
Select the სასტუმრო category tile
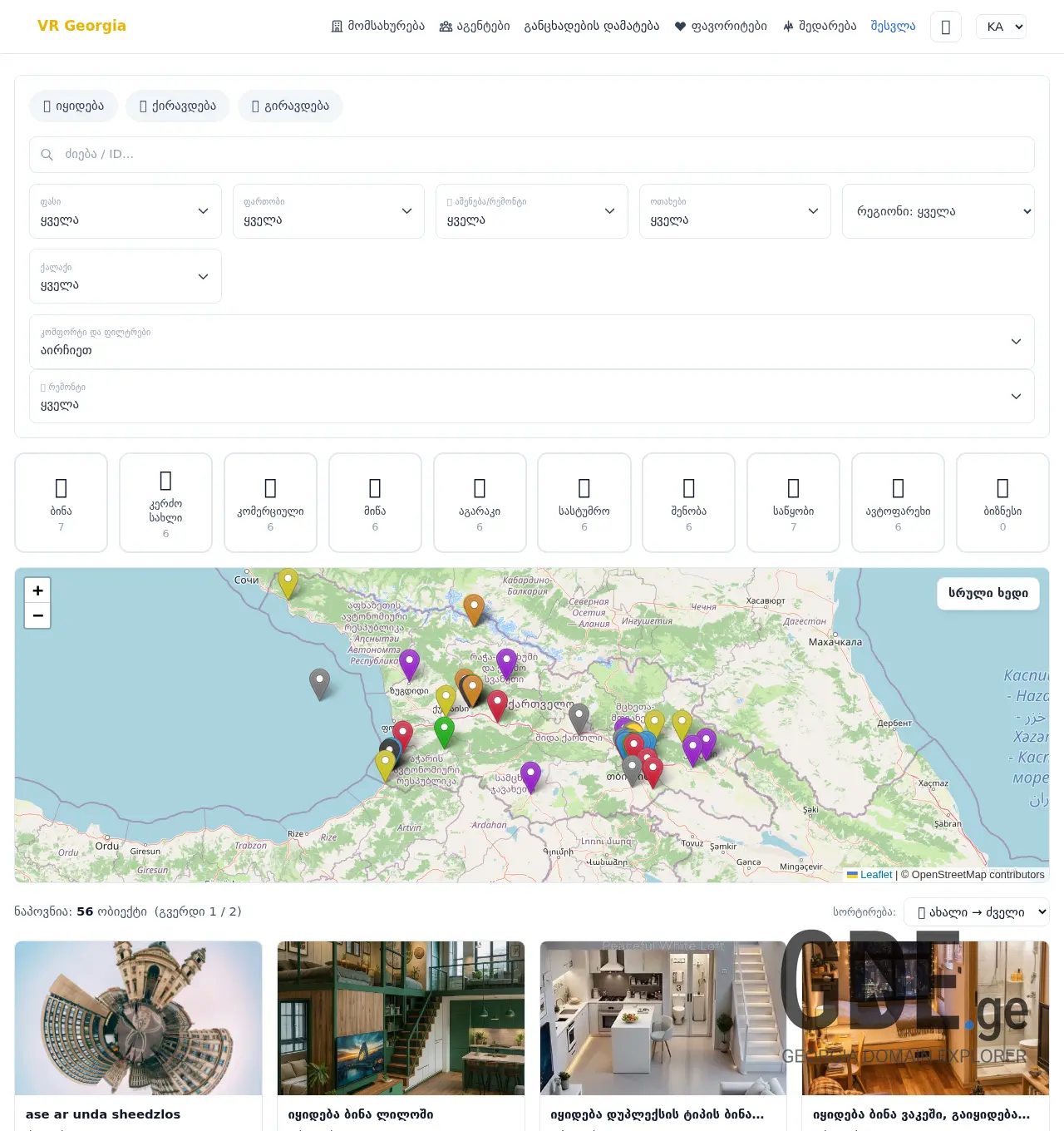(584, 502)
